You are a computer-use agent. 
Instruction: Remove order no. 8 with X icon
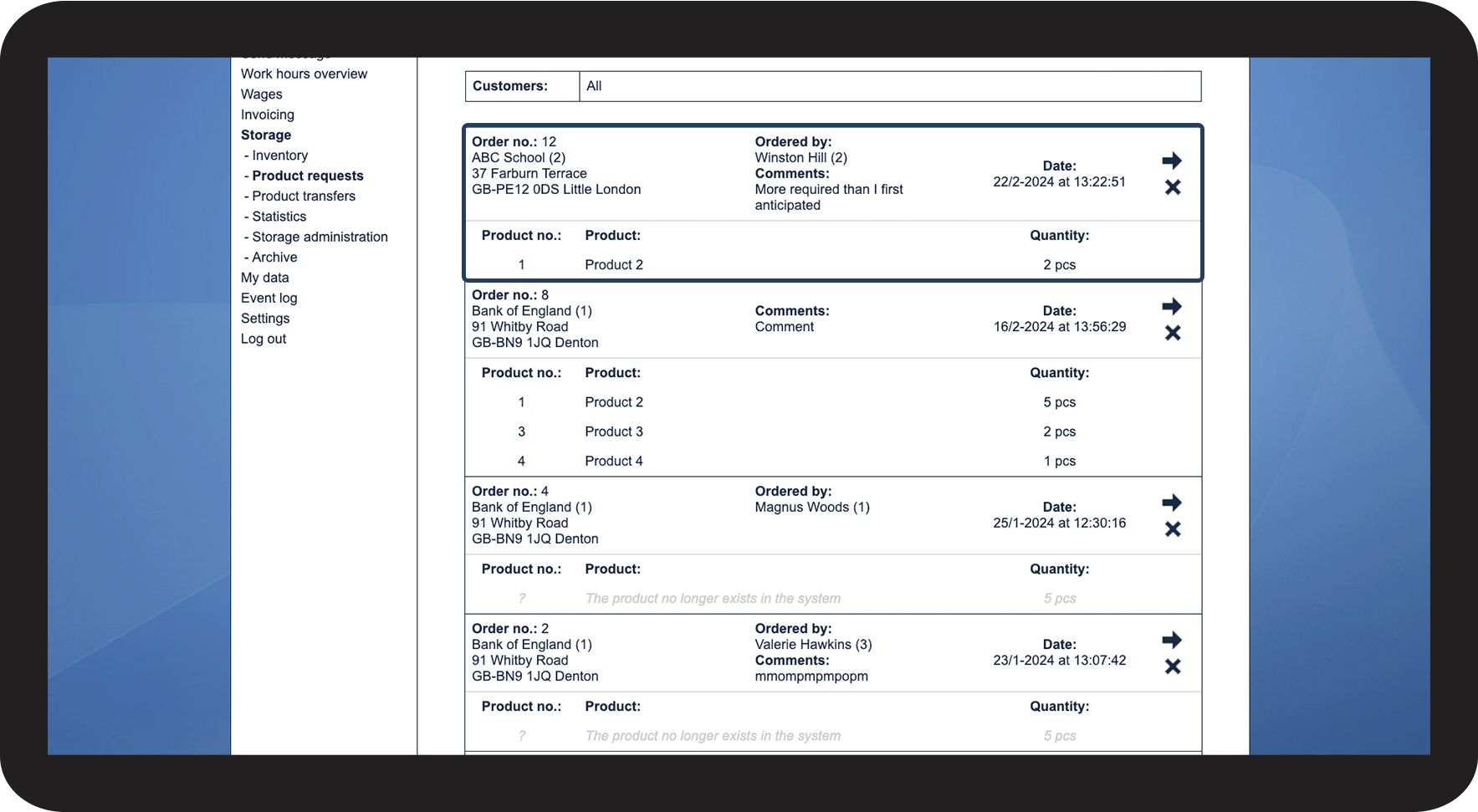[1173, 333]
